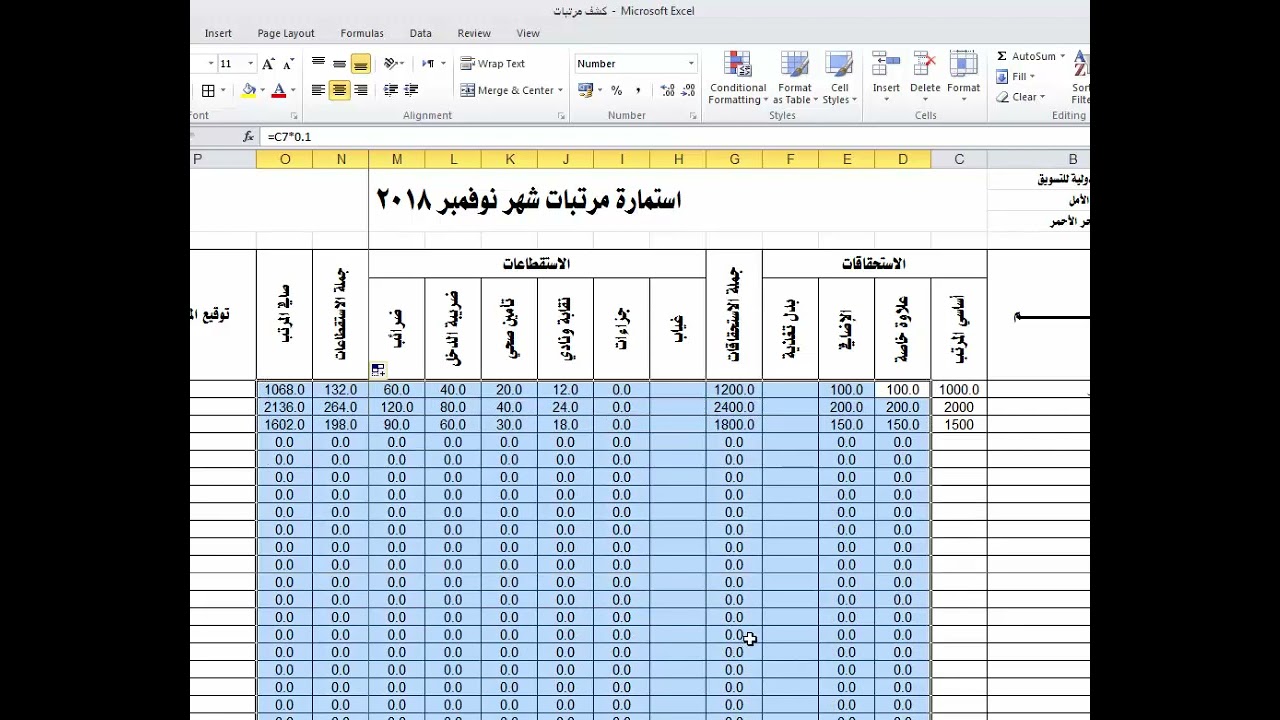1280x720 pixels.
Task: Select the cell containing 1068.0
Action: click(285, 390)
